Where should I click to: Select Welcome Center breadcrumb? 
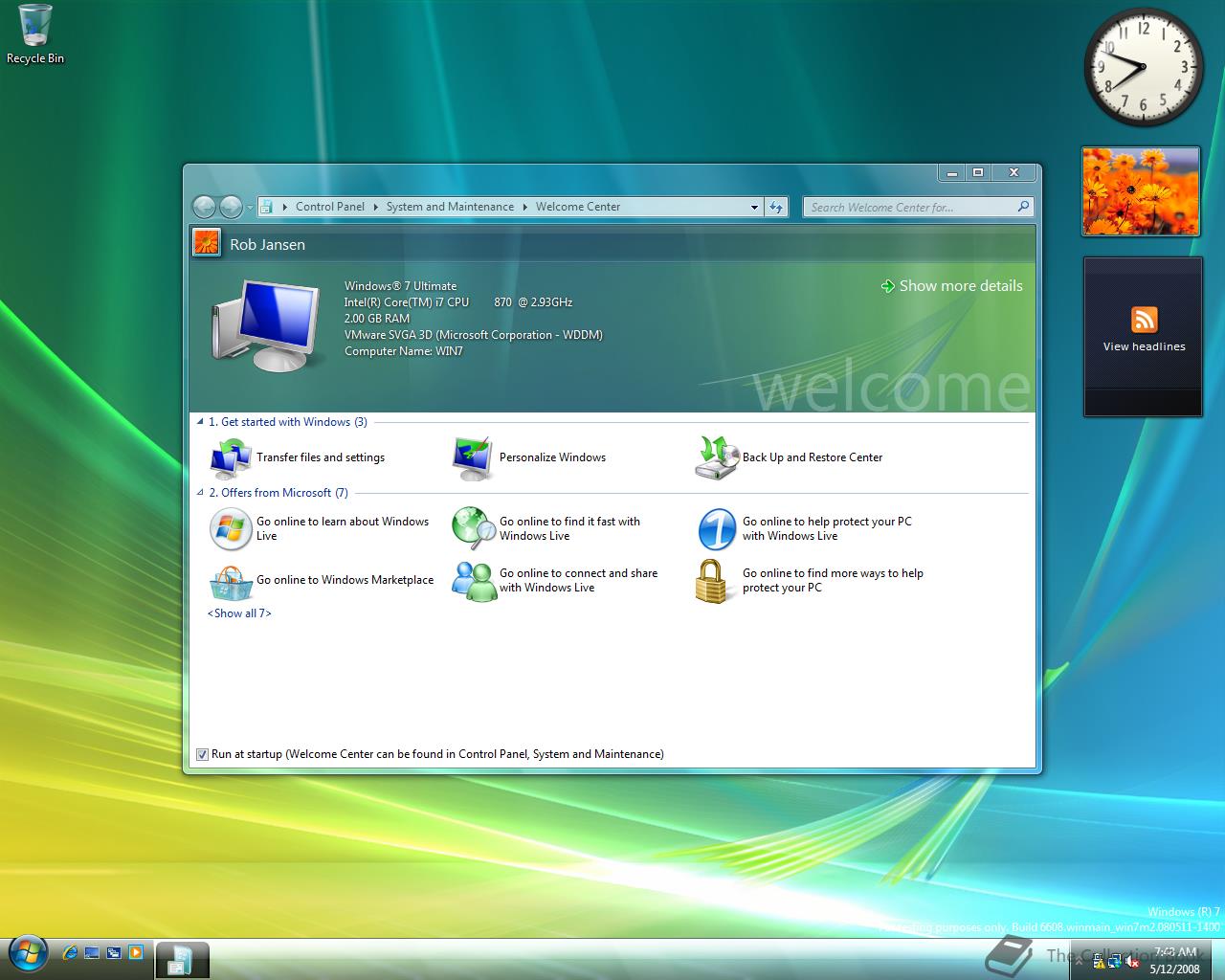578,207
